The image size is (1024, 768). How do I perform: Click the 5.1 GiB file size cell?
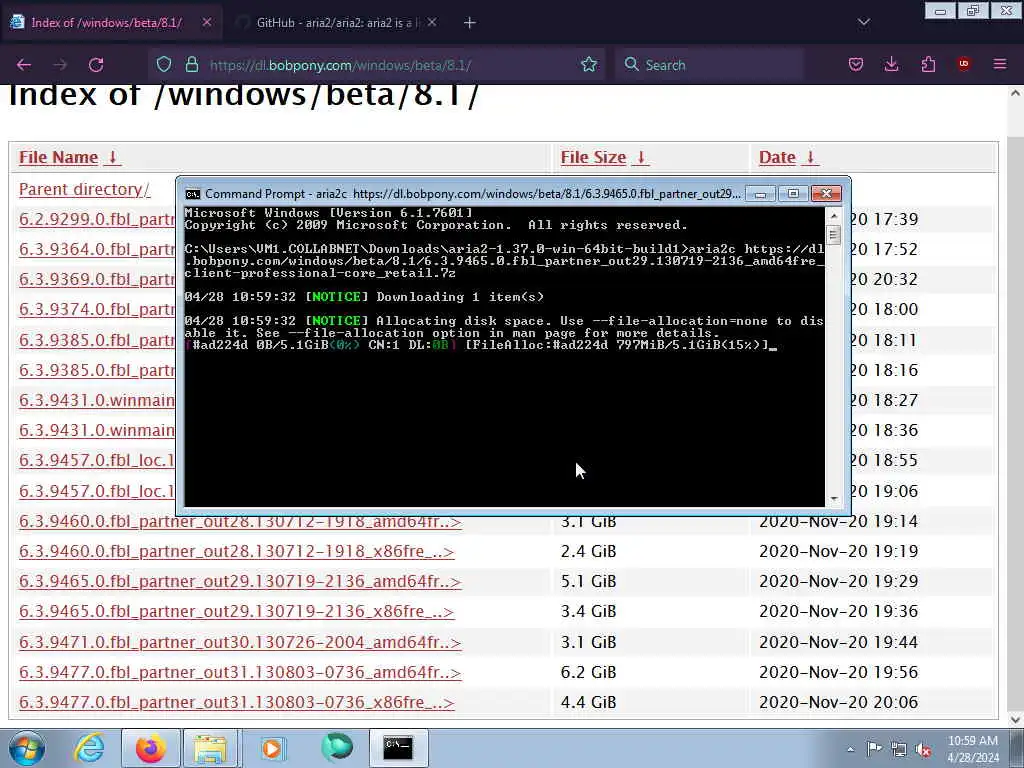(x=588, y=581)
